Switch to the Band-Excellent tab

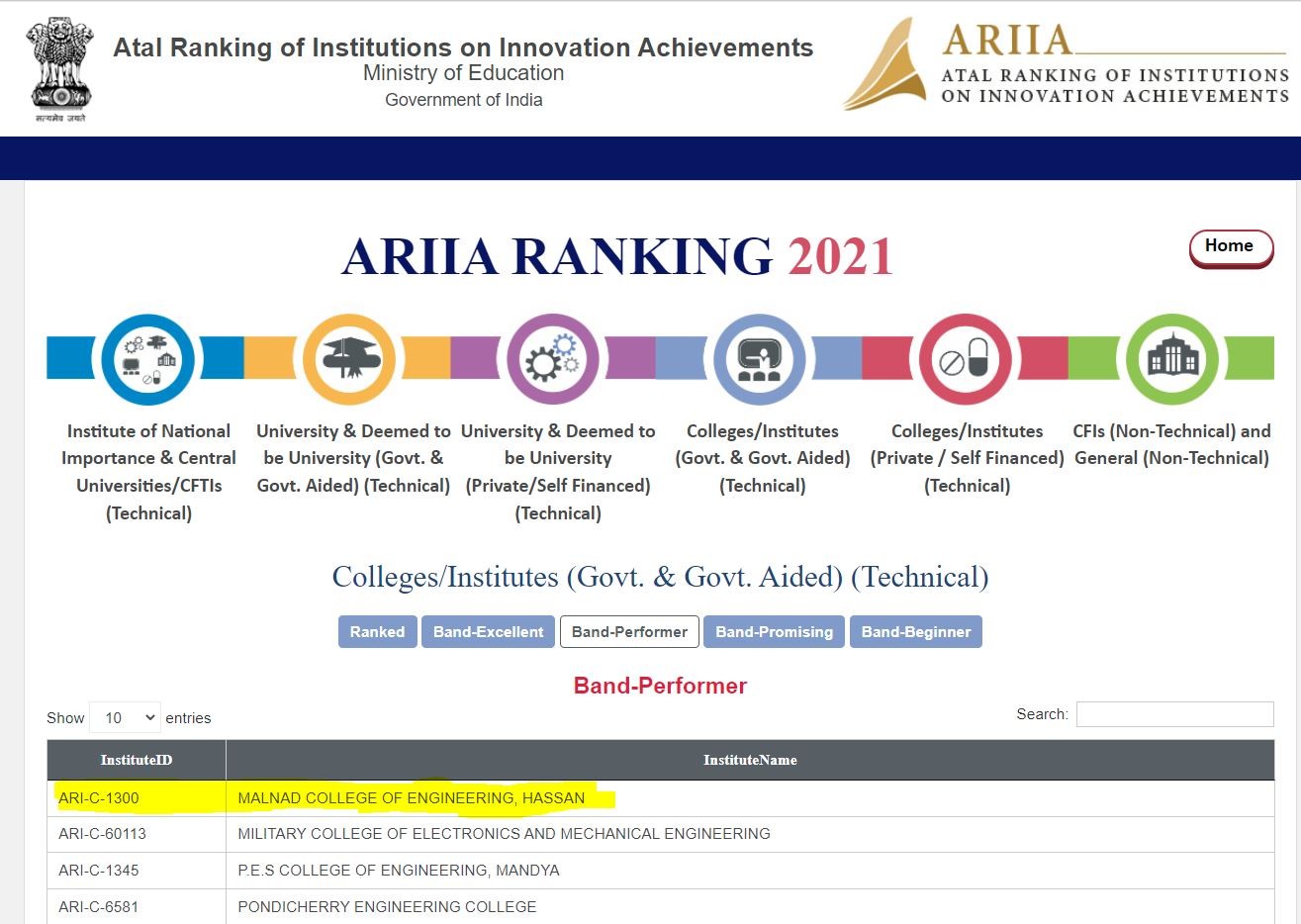[488, 632]
